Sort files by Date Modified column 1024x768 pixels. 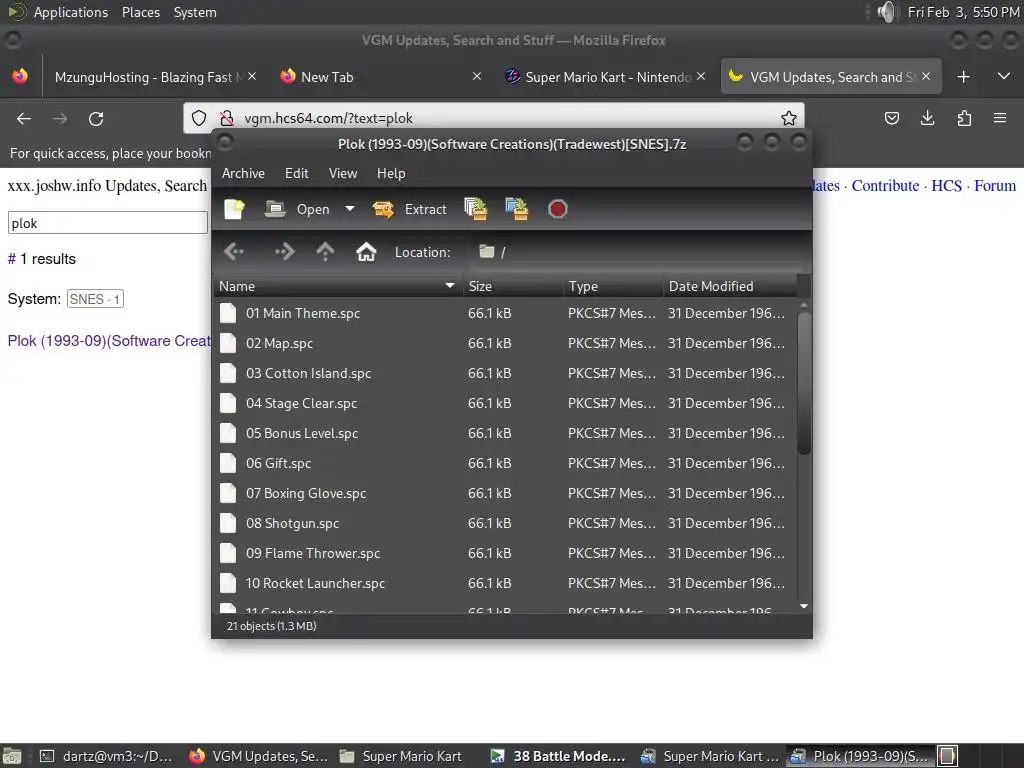tap(730, 286)
